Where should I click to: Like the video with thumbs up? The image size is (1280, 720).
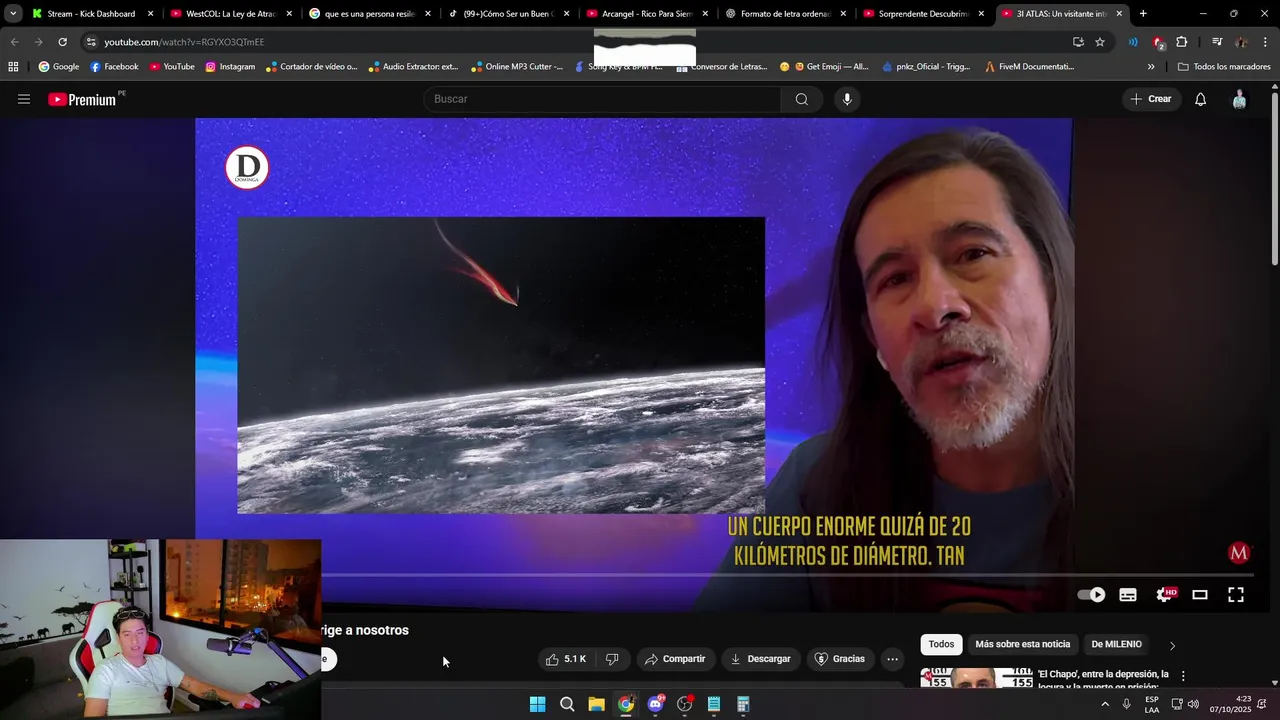click(566, 659)
